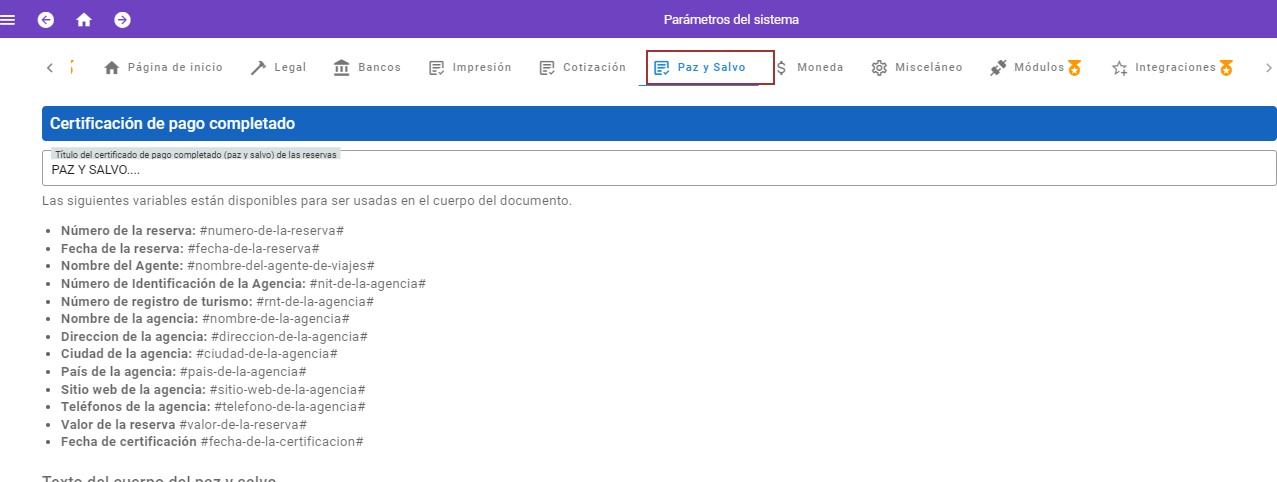Click the bank building icon for Bancos
This screenshot has width=1277, height=482.
pyautogui.click(x=342, y=68)
